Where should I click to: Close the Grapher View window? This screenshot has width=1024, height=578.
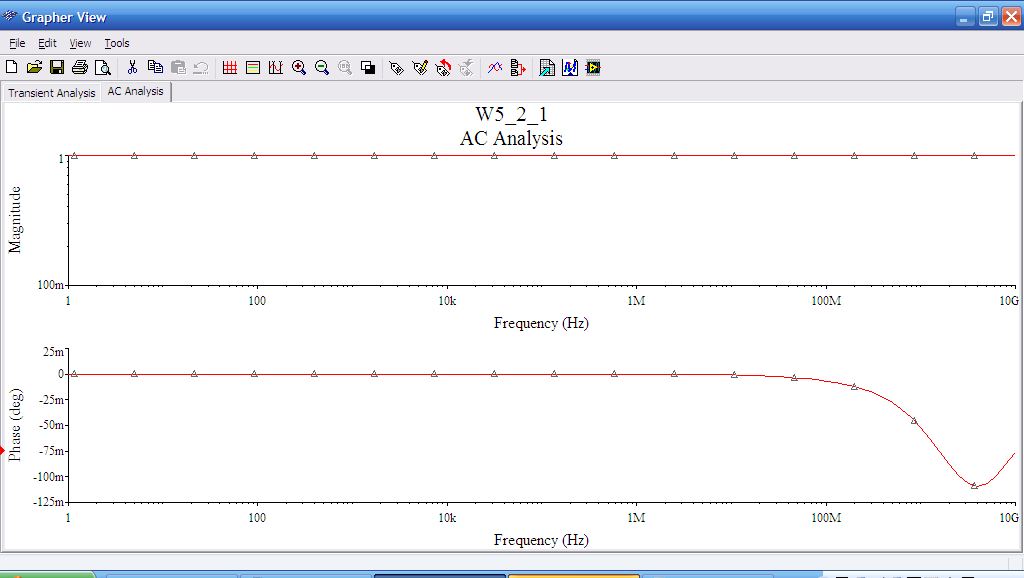(x=1012, y=16)
